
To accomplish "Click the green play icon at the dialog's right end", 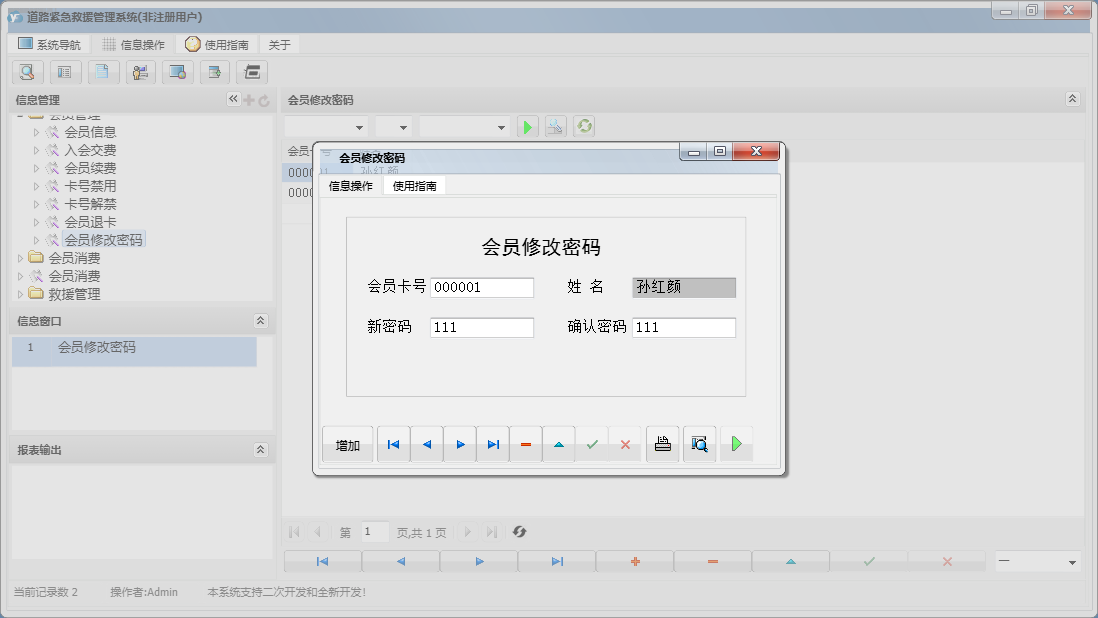I will tap(736, 444).
